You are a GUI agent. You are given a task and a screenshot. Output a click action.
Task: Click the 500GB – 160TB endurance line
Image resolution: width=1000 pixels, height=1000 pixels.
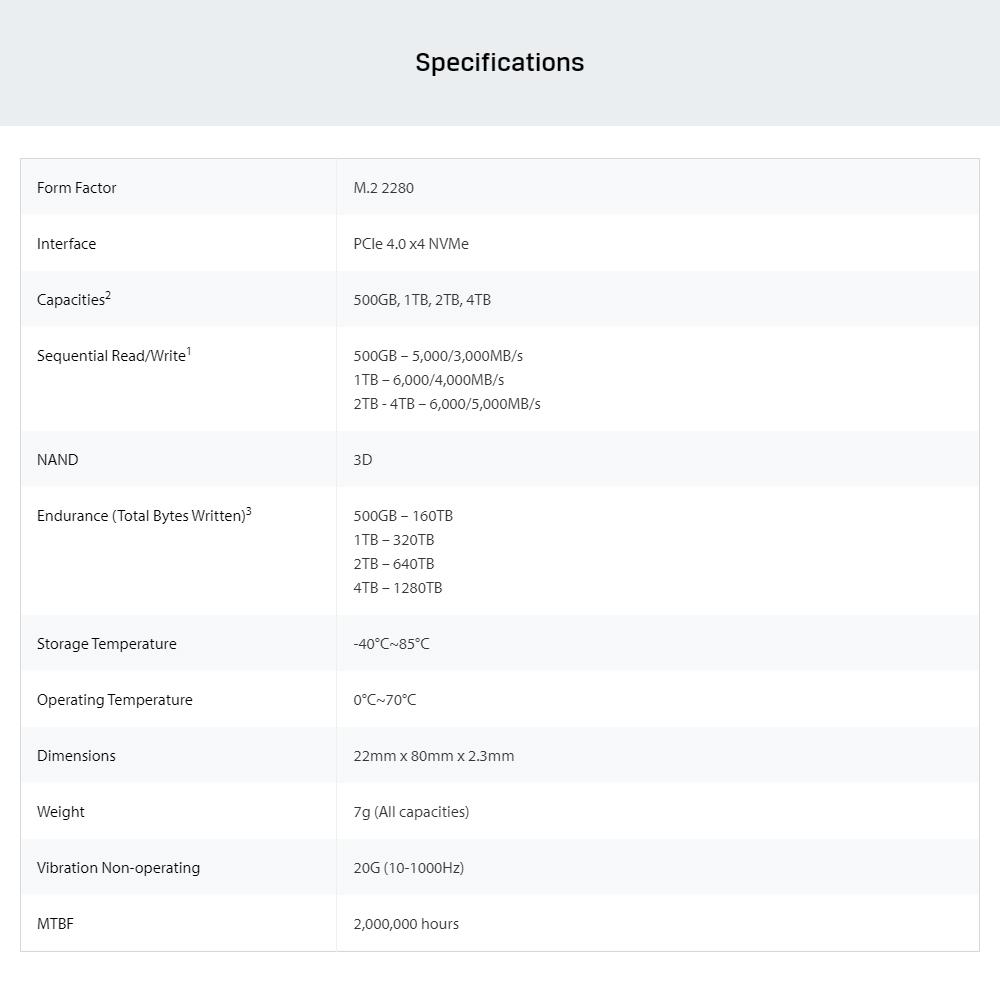(x=403, y=516)
